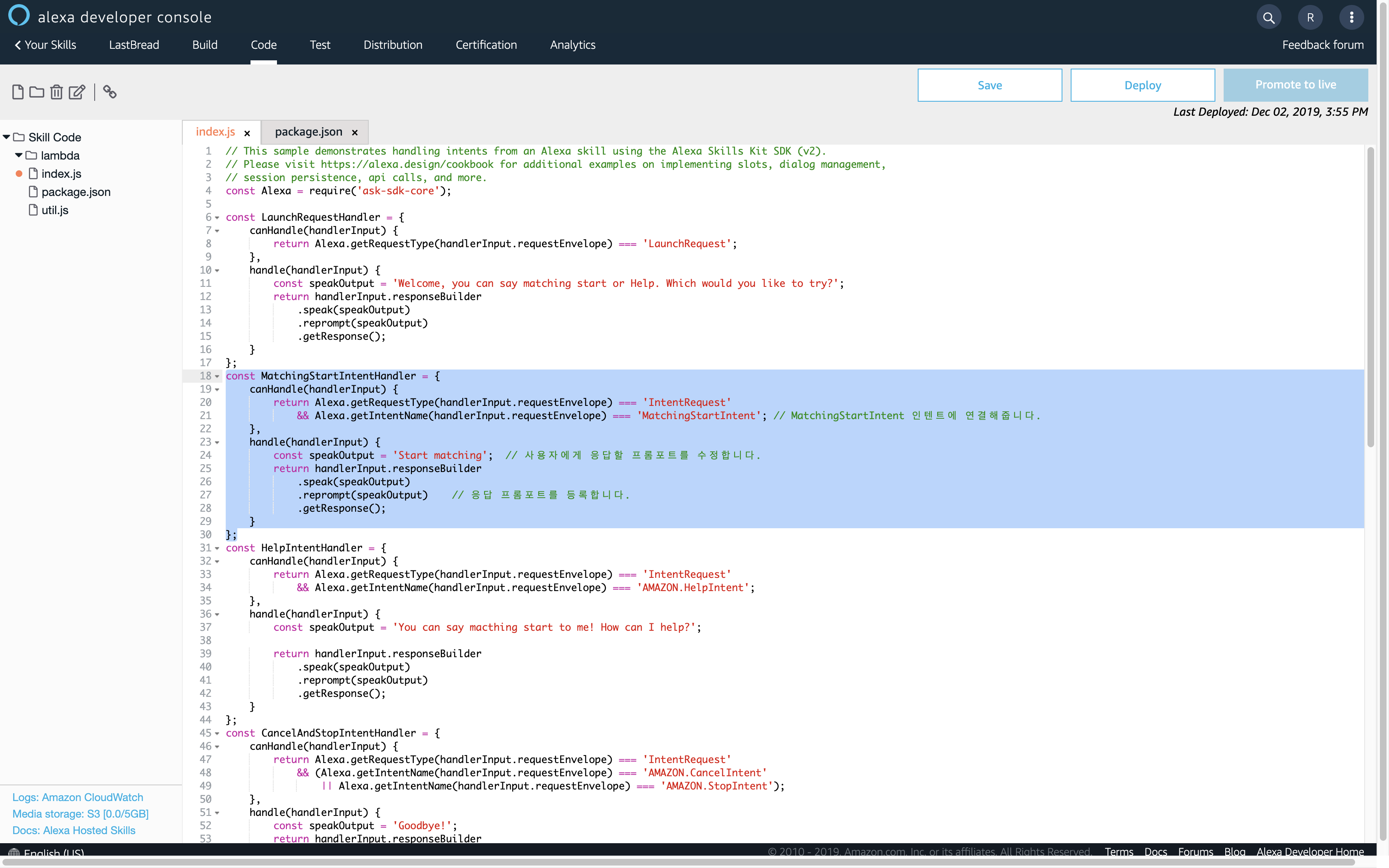1389x868 pixels.
Task: Open the user profile R avatar
Action: (x=1310, y=18)
